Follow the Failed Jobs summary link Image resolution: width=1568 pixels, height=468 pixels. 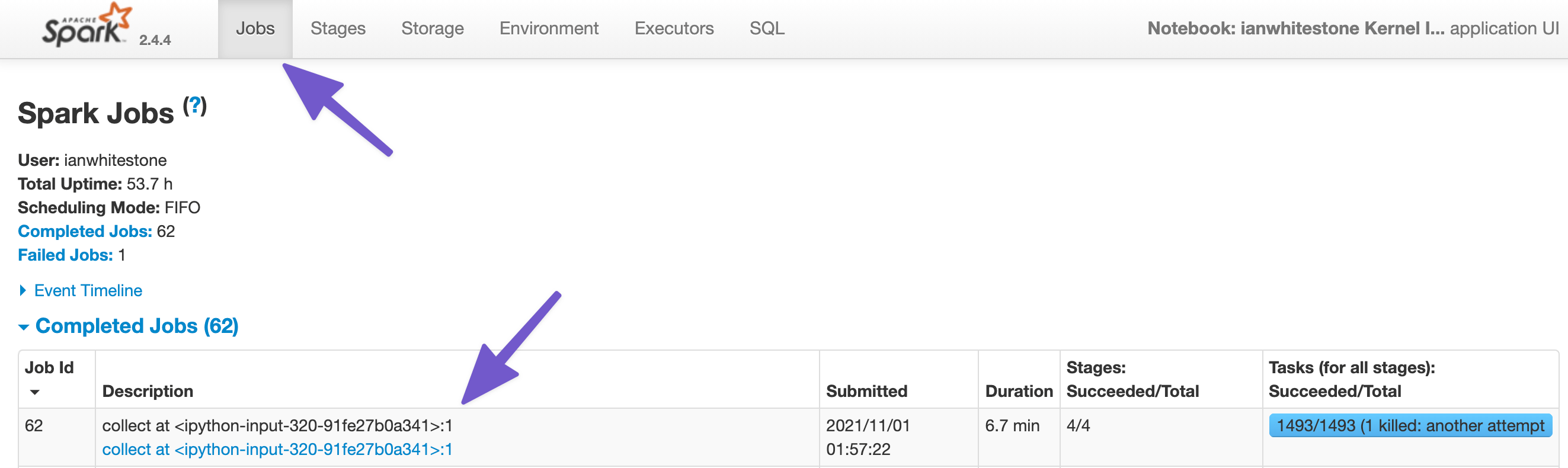(65, 255)
